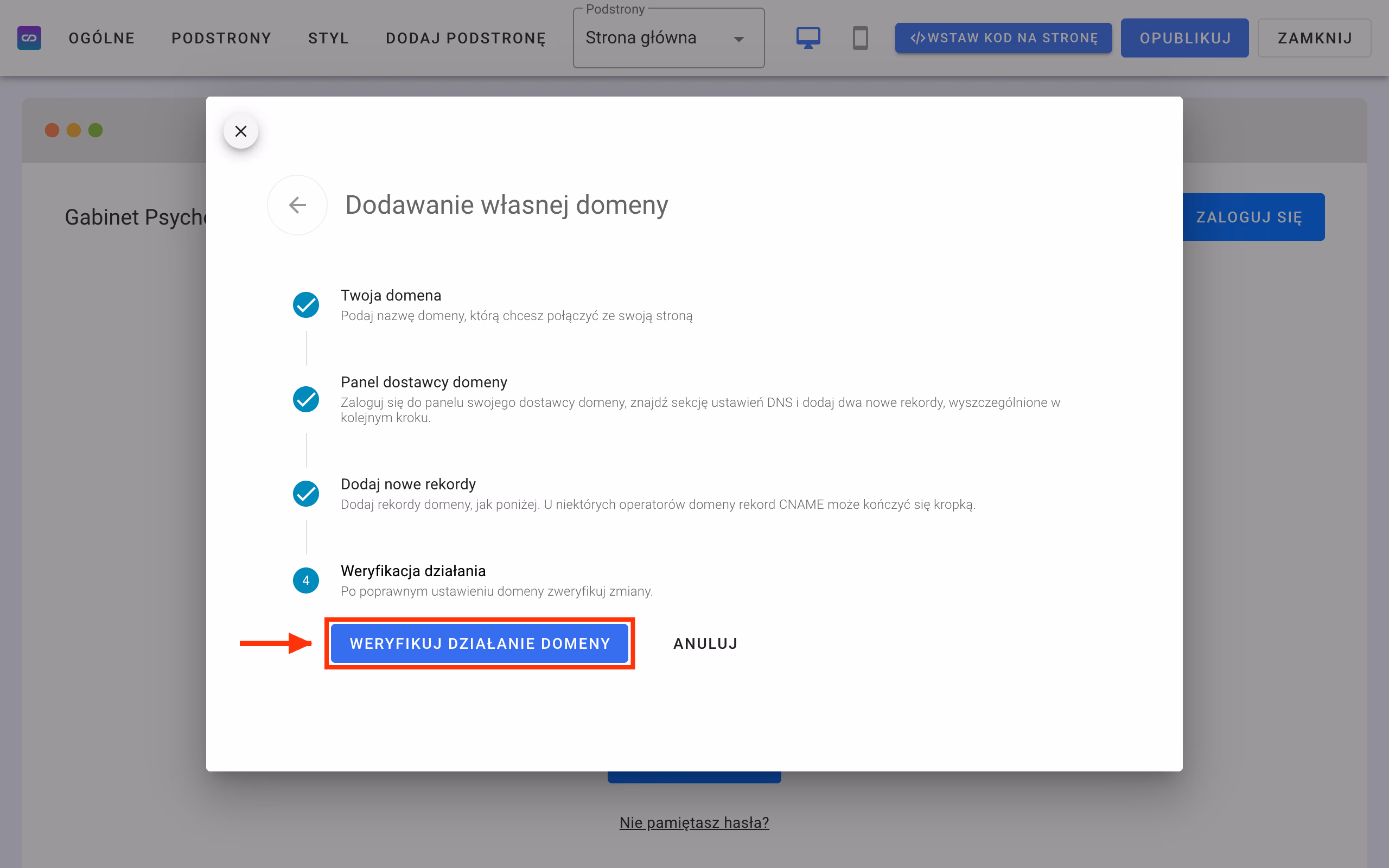Image resolution: width=1389 pixels, height=868 pixels.
Task: Click the Dodawanie własnej domeny heading
Action: (x=507, y=205)
